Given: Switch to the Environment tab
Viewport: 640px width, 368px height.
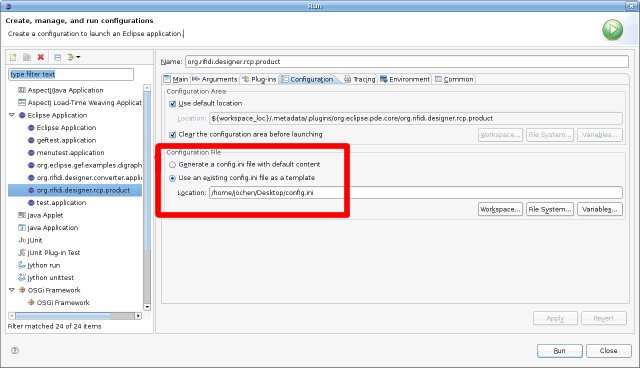Looking at the screenshot, I should pyautogui.click(x=405, y=79).
